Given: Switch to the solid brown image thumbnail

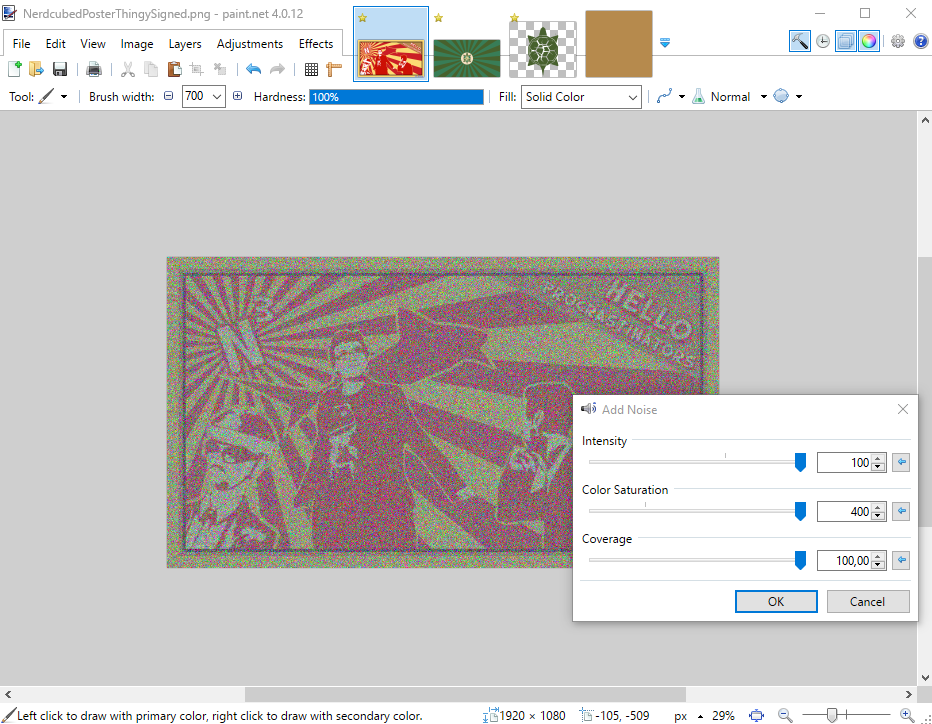Looking at the screenshot, I should [619, 44].
